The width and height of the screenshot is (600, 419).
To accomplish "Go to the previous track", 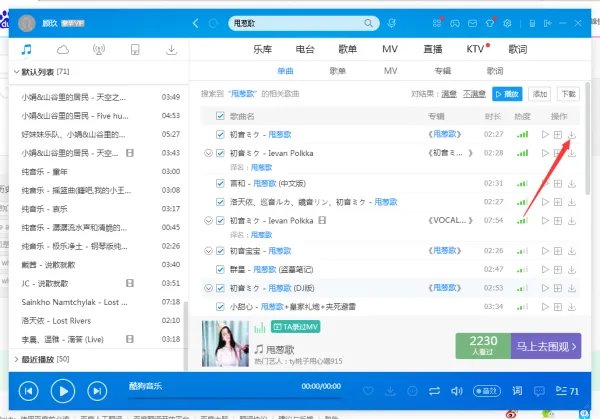I will pyautogui.click(x=29, y=391).
